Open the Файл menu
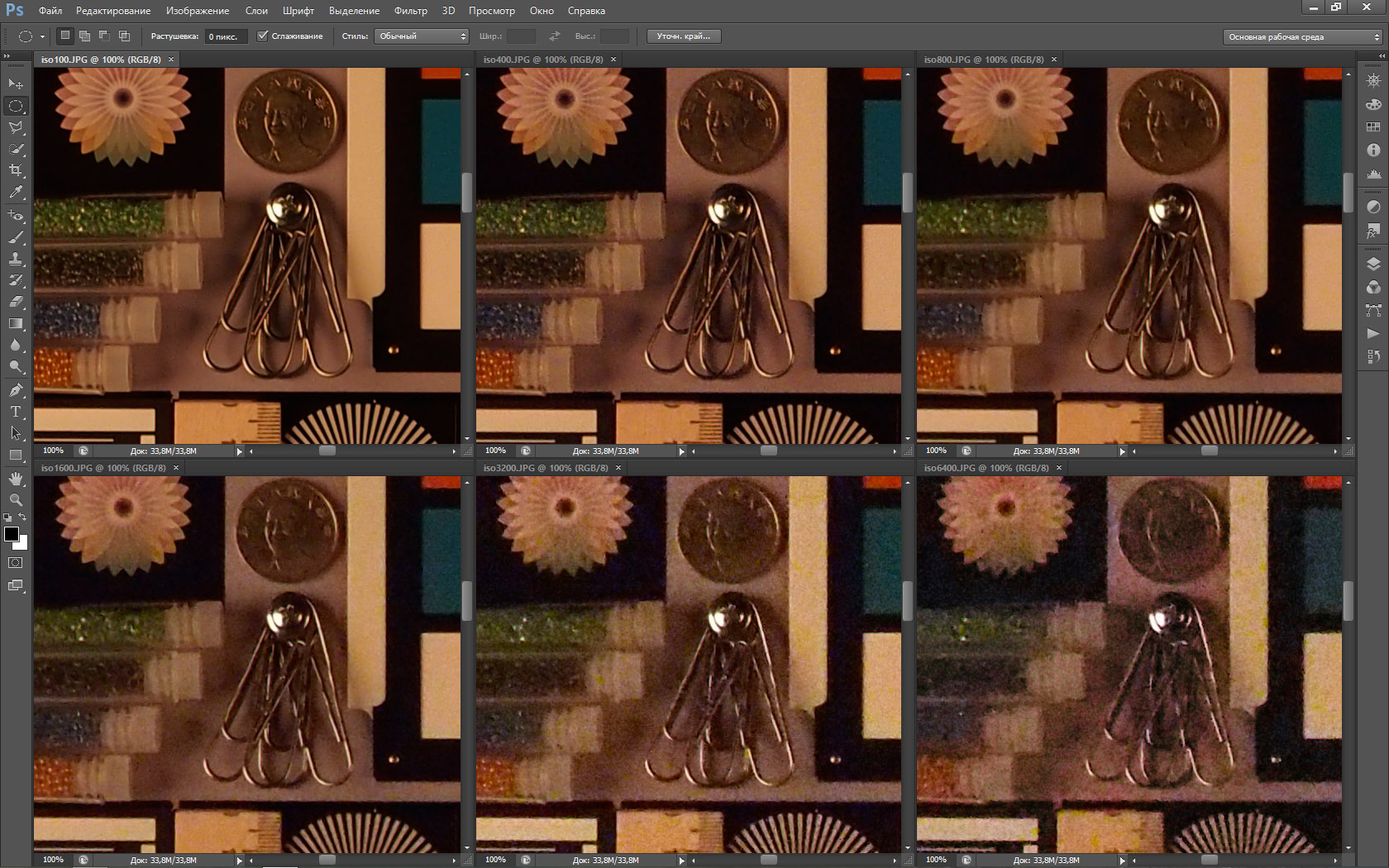The image size is (1389, 868). click(x=50, y=11)
